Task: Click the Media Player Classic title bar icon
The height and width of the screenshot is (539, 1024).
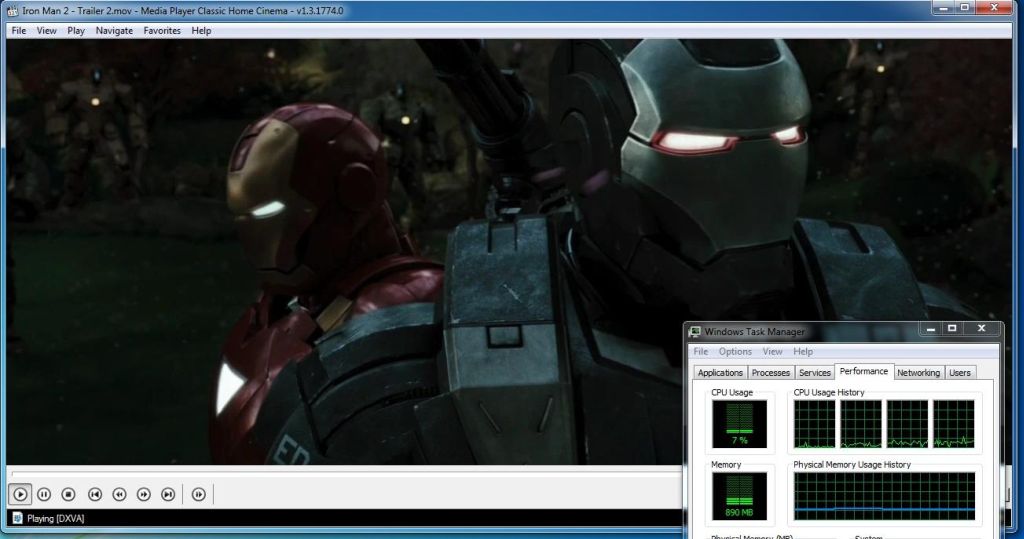Action: [x=12, y=10]
